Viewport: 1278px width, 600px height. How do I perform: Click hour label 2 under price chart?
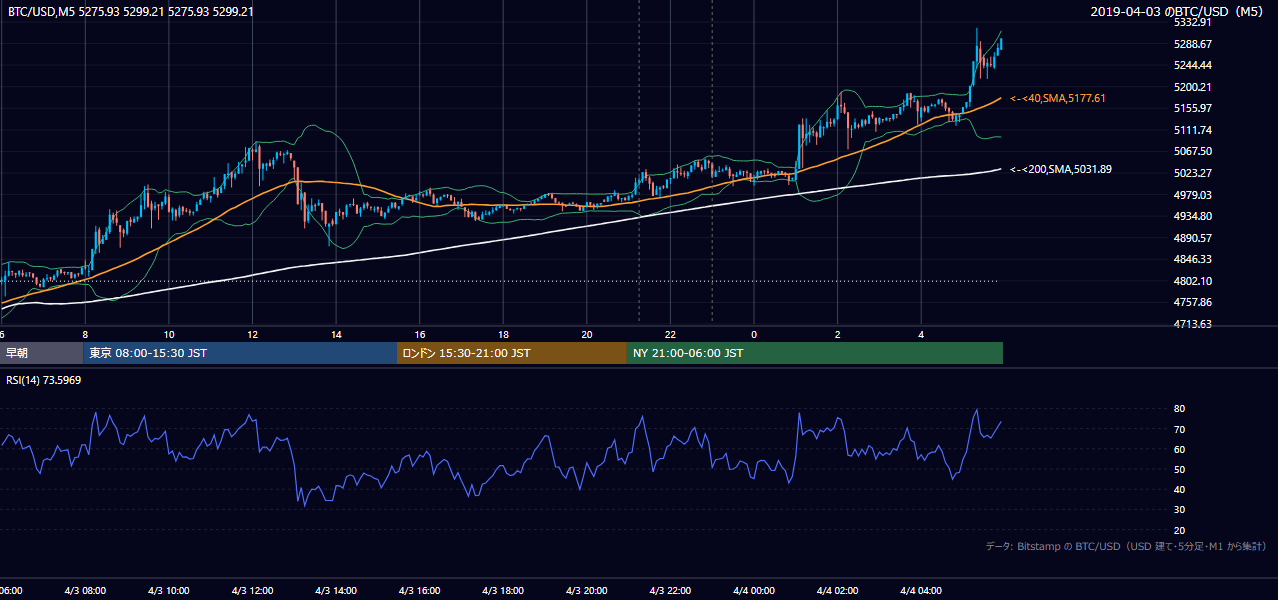pyautogui.click(x=837, y=334)
